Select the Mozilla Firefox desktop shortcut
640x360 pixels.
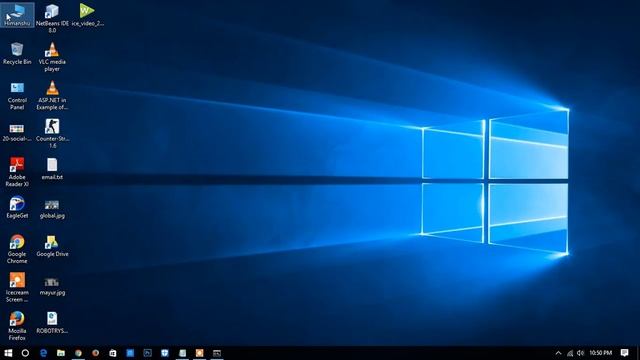[17, 326]
